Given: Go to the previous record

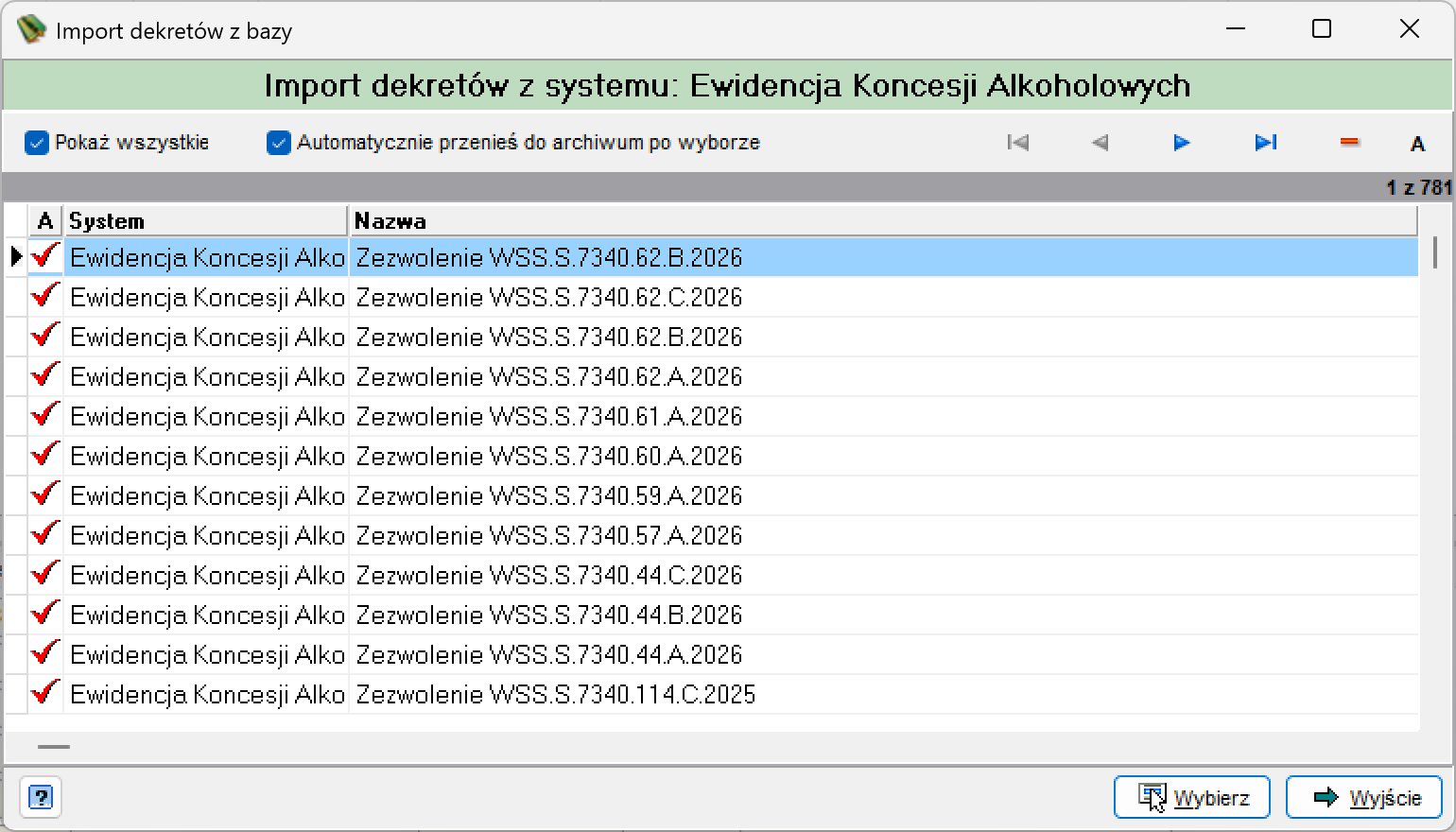Looking at the screenshot, I should click(x=1100, y=143).
